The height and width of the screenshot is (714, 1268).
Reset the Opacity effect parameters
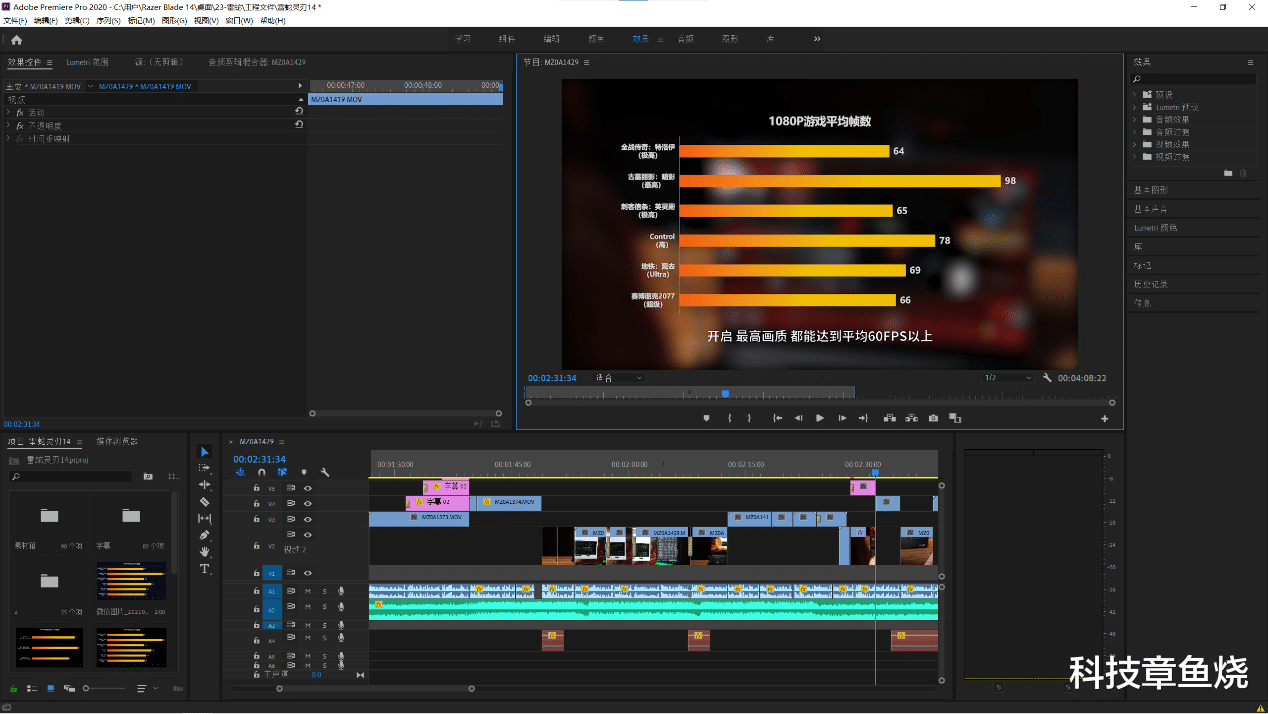point(299,126)
